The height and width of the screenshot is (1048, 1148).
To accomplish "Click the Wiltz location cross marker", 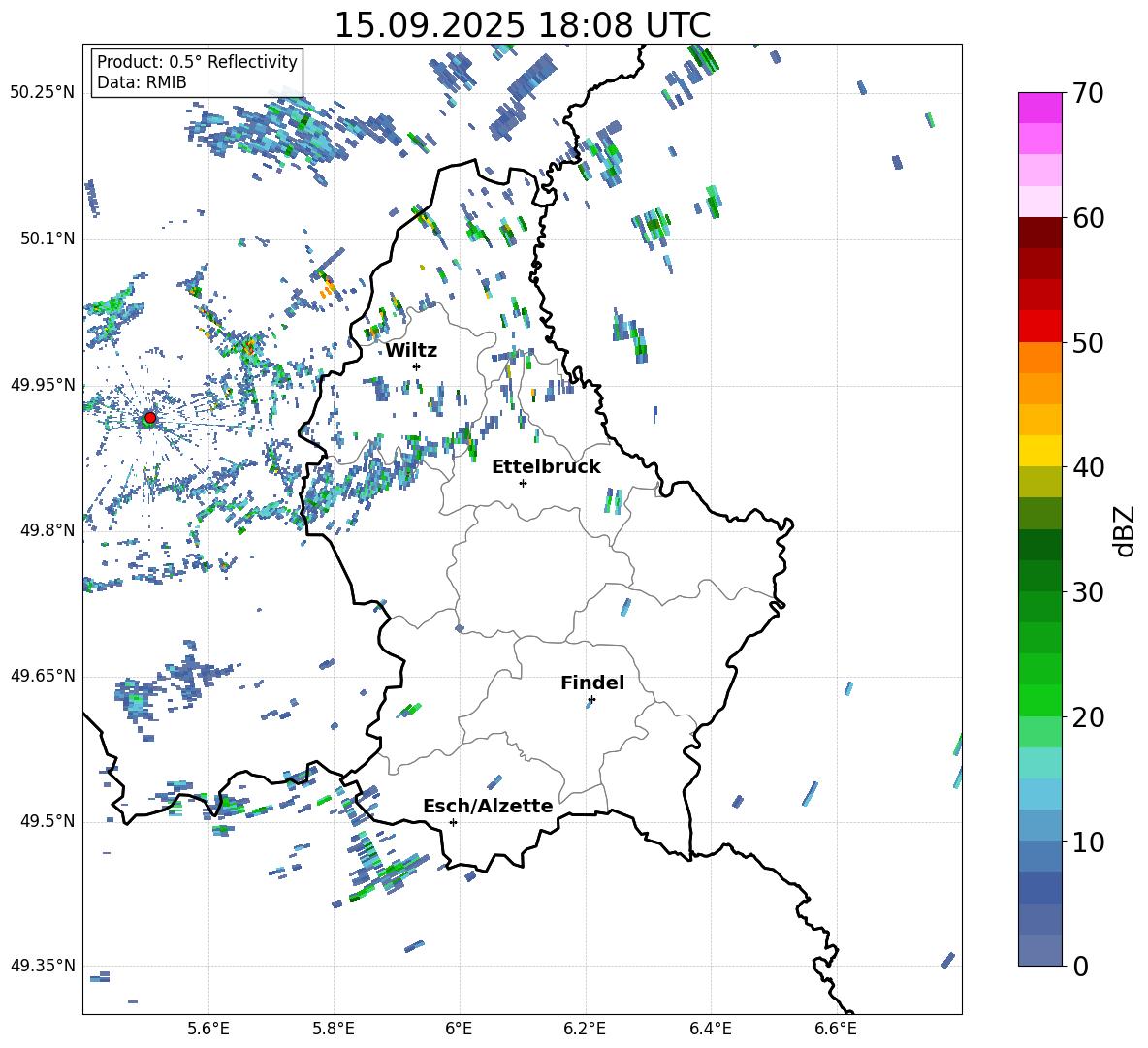I will click(417, 366).
